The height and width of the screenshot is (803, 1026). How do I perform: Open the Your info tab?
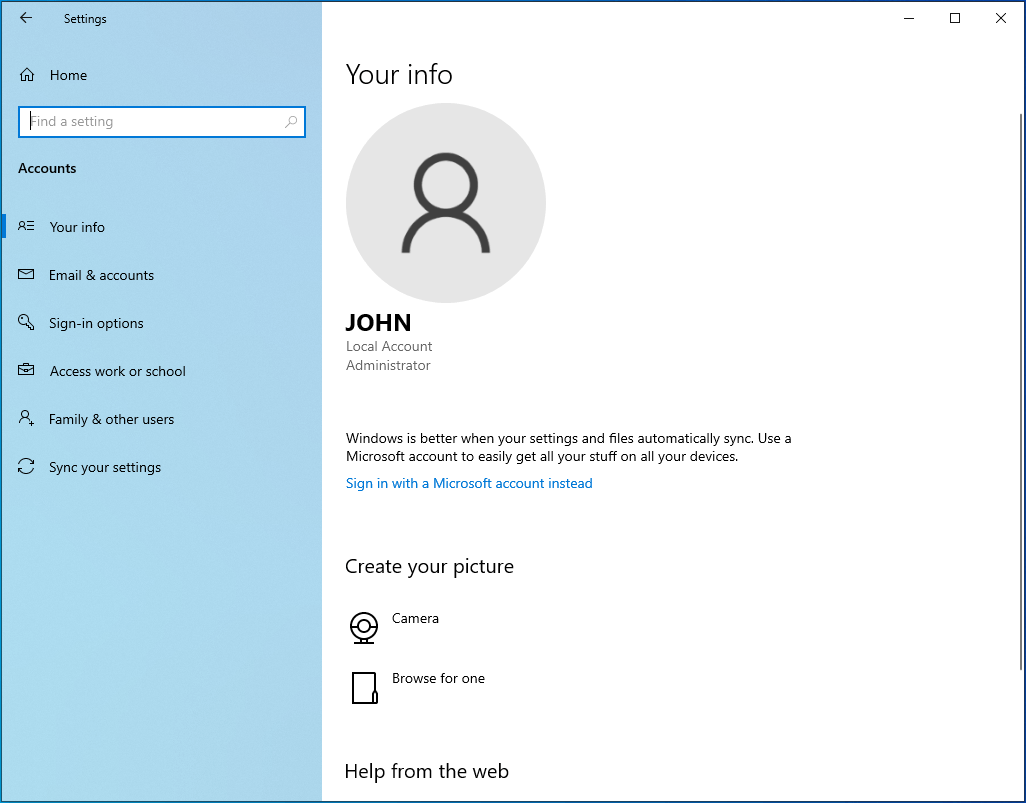(77, 227)
